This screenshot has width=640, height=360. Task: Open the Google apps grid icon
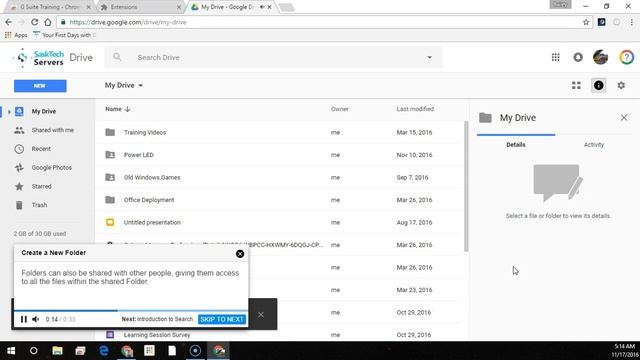point(556,58)
